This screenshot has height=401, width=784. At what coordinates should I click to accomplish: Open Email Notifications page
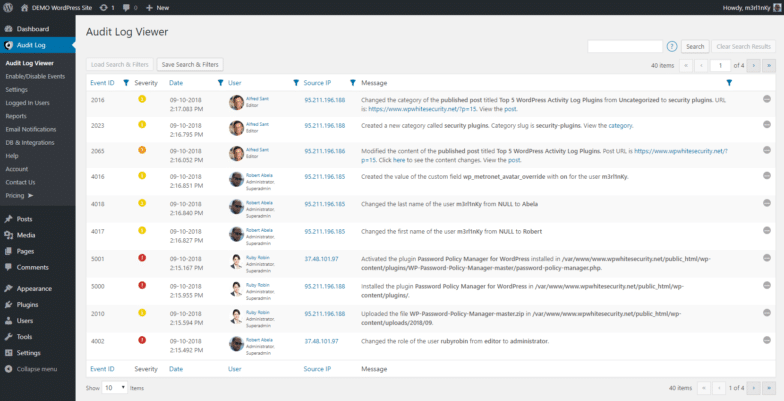pyautogui.click(x=31, y=129)
